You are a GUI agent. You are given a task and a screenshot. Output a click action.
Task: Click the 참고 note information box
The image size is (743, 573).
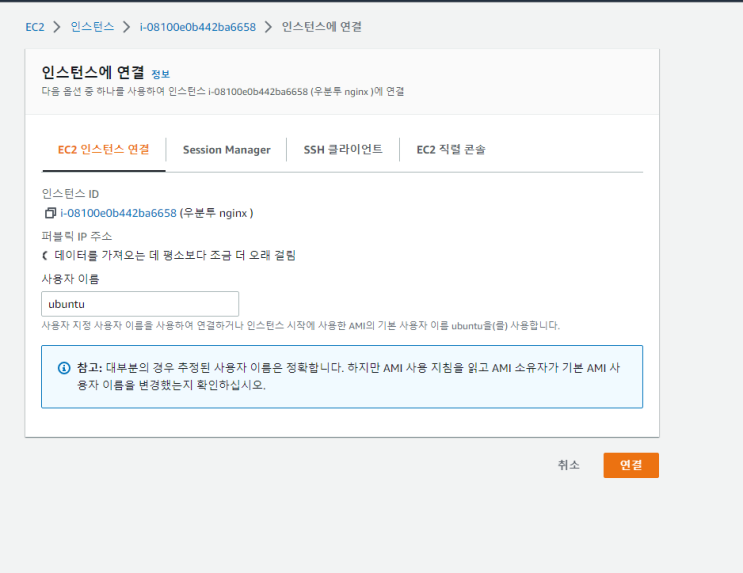[342, 376]
